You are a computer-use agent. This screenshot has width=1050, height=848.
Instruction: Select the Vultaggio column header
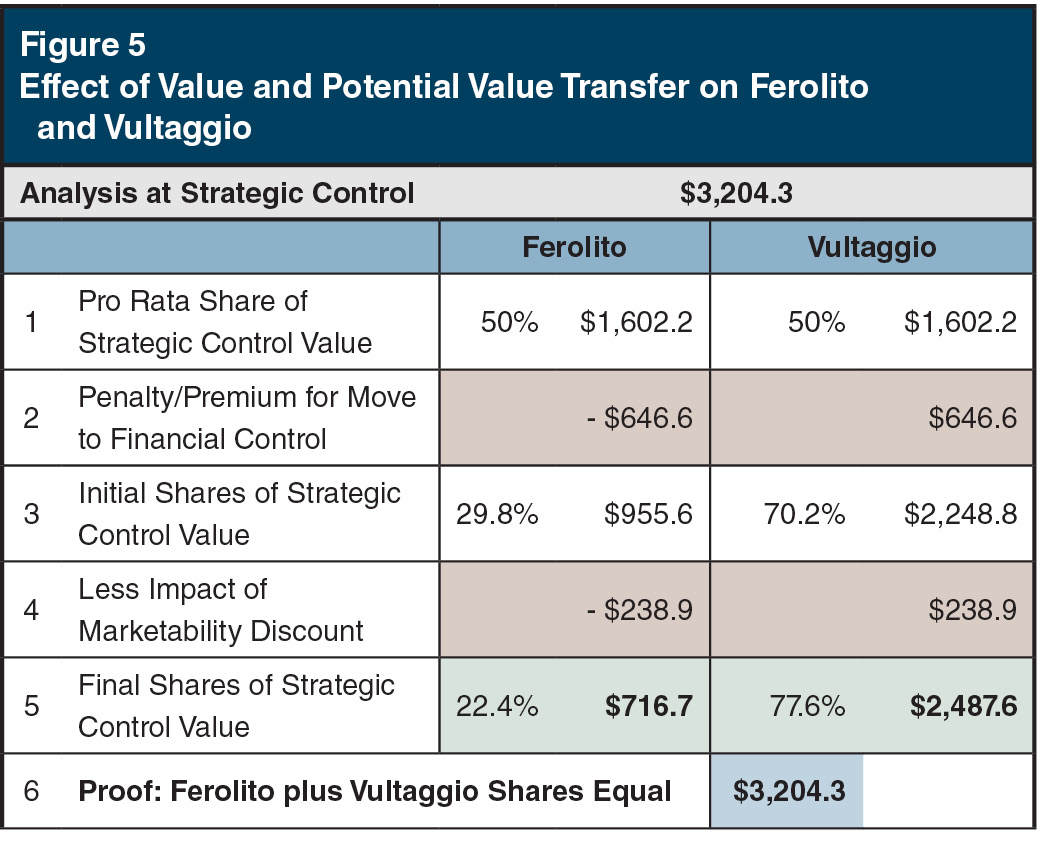click(x=871, y=247)
